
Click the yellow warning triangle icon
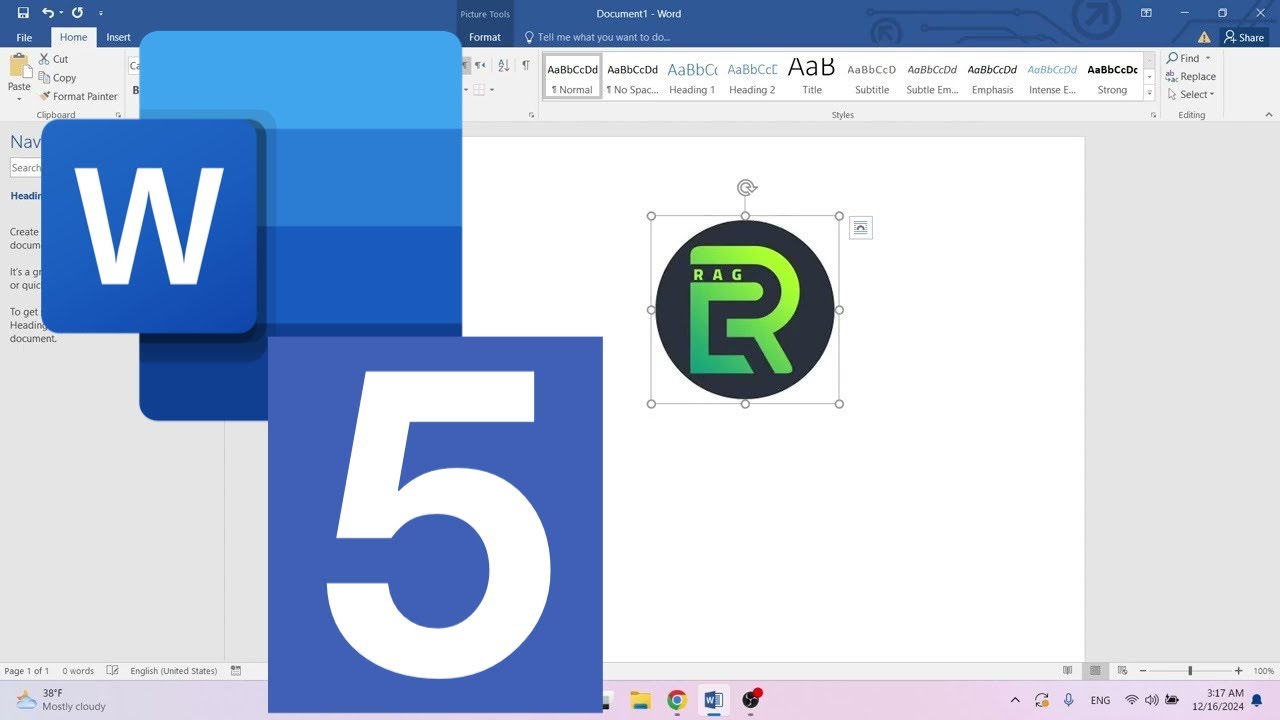[x=1204, y=37]
